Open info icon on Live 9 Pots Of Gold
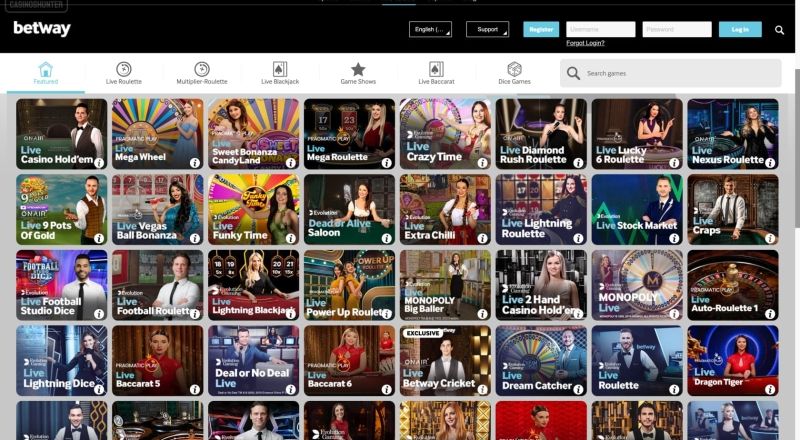Viewport: 800px width, 440px height. coord(99,238)
